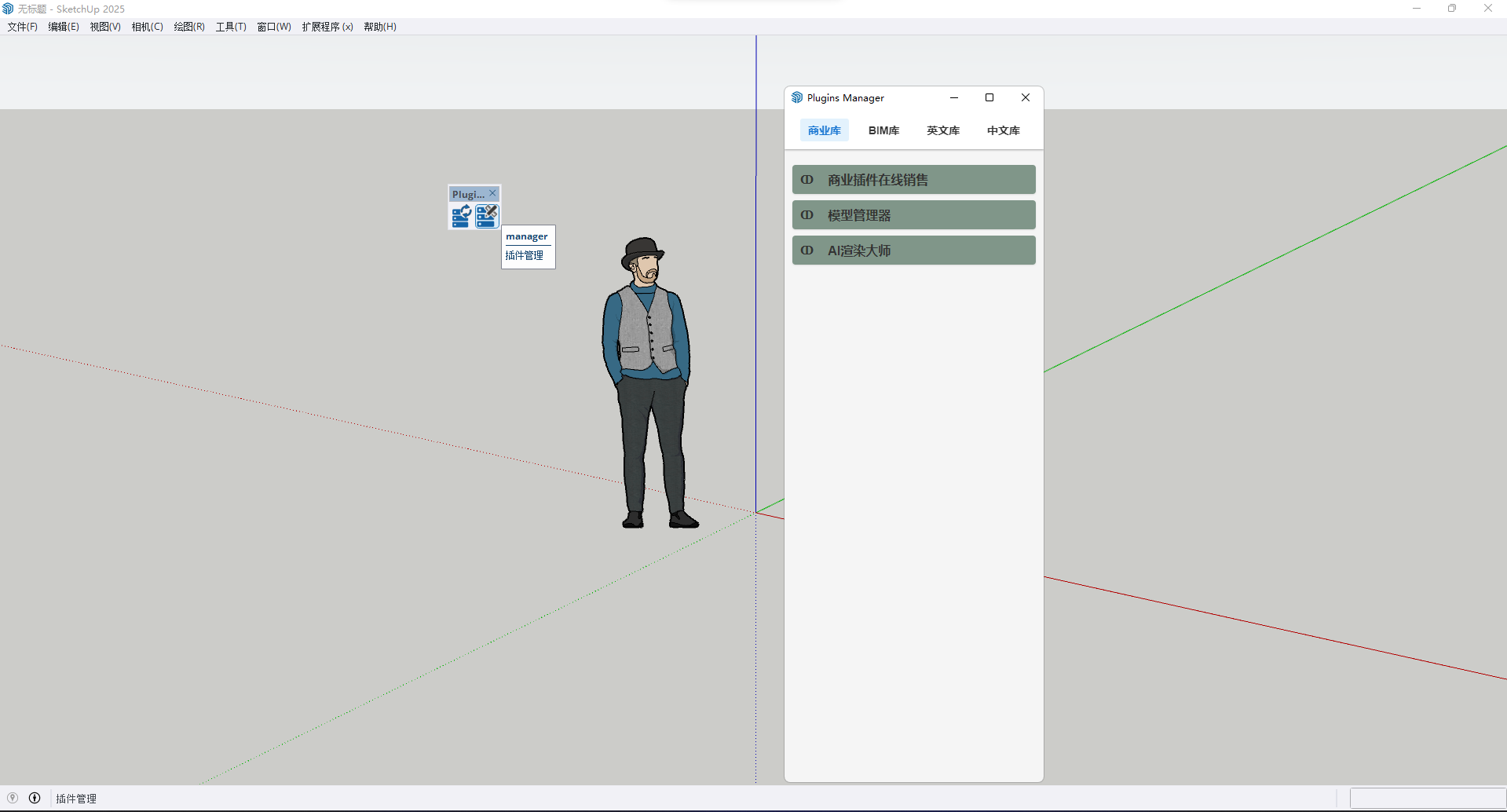The width and height of the screenshot is (1507, 812).
Task: Click the plugin refresh/update toolbar icon
Action: coord(461,216)
